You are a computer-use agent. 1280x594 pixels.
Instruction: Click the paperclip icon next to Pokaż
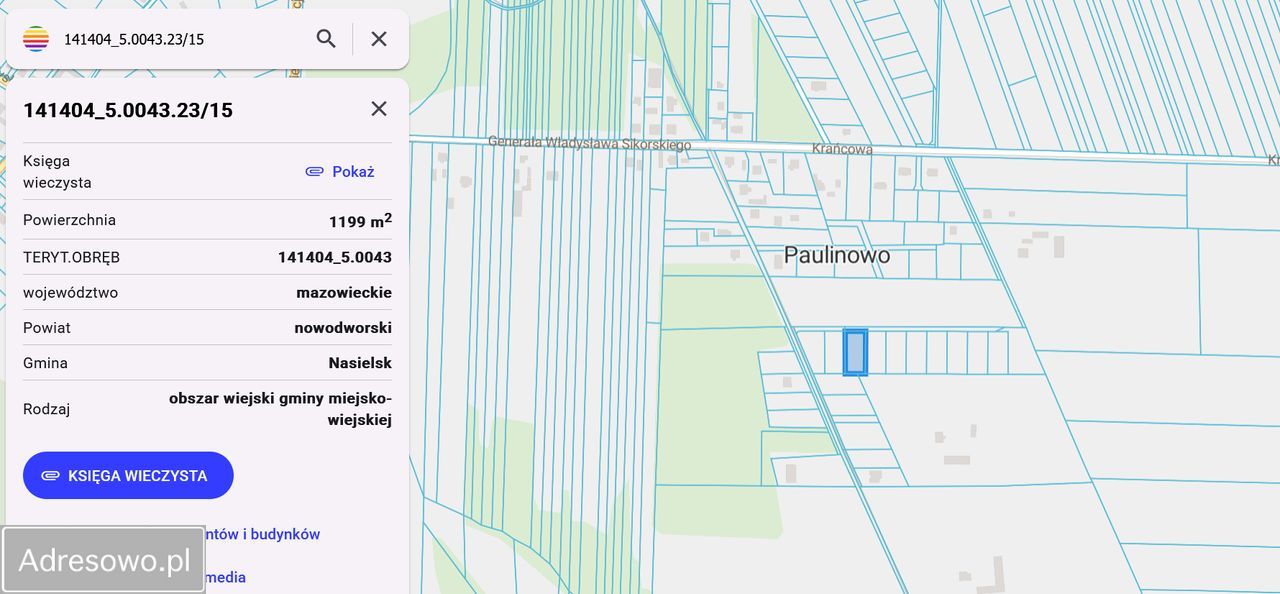pos(313,171)
